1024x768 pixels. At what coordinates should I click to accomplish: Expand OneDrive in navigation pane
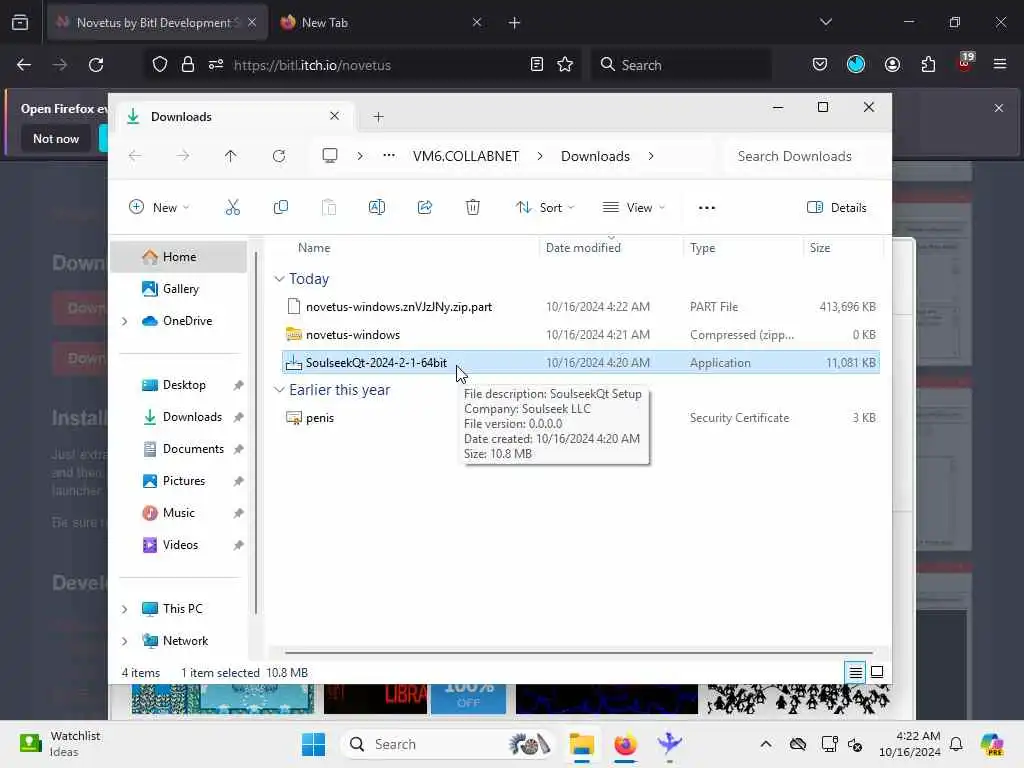(125, 321)
